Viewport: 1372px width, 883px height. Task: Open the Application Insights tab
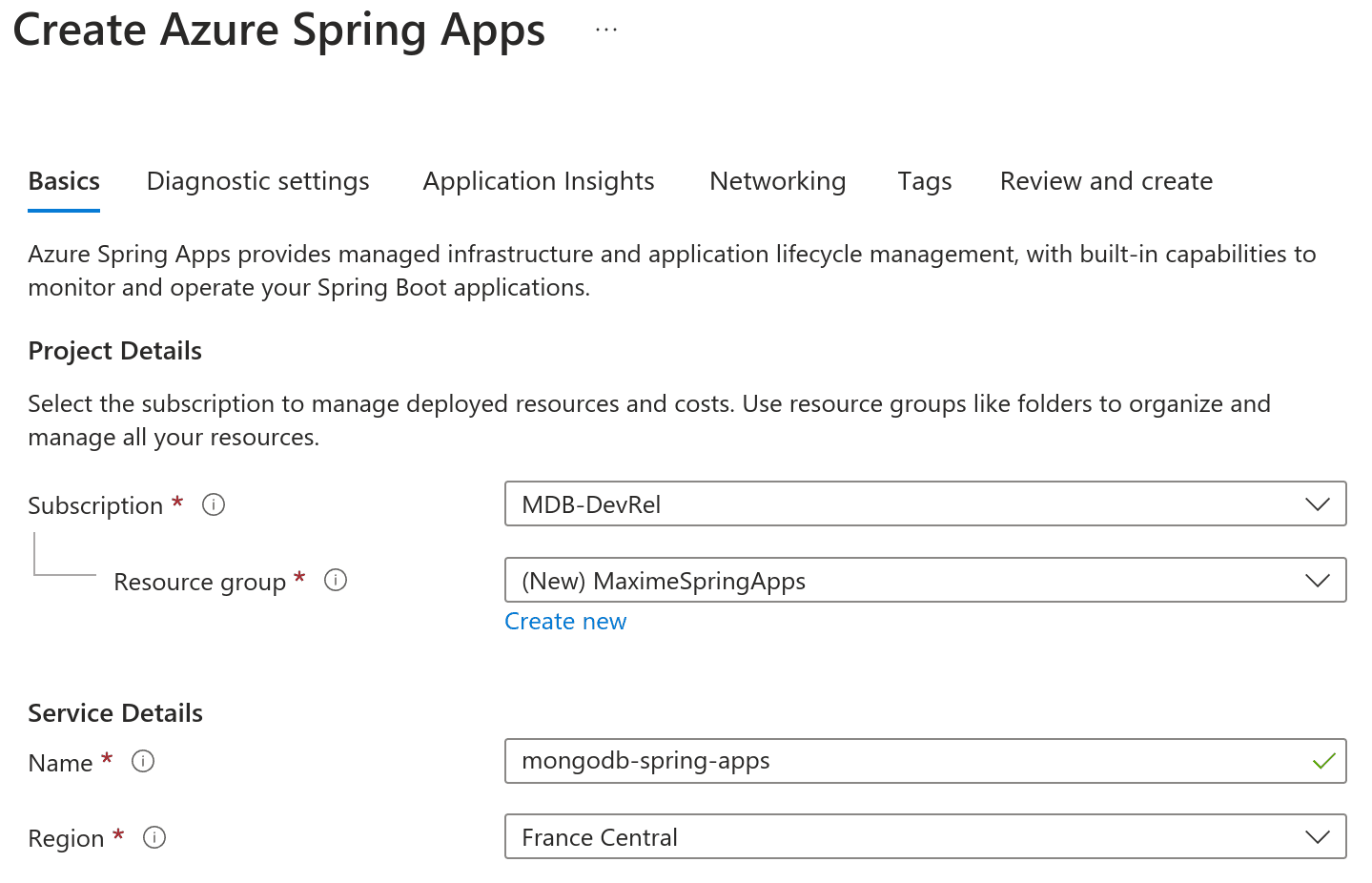(539, 181)
